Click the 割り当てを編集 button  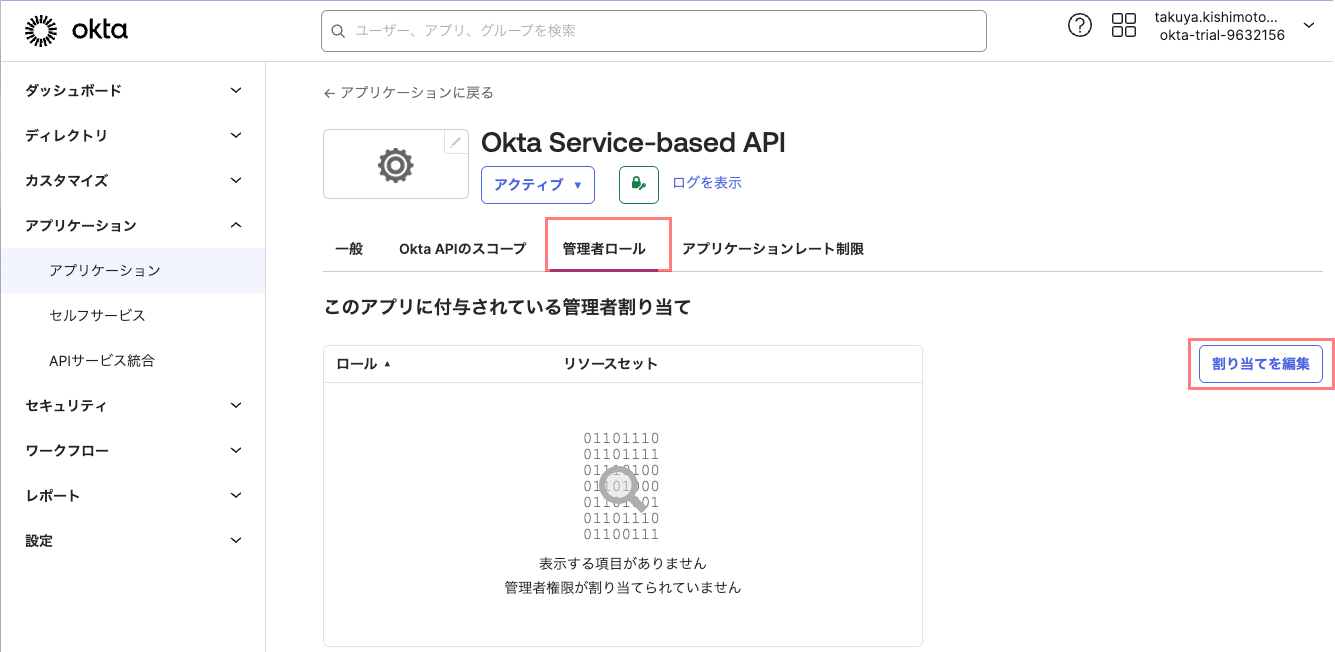pos(1260,364)
